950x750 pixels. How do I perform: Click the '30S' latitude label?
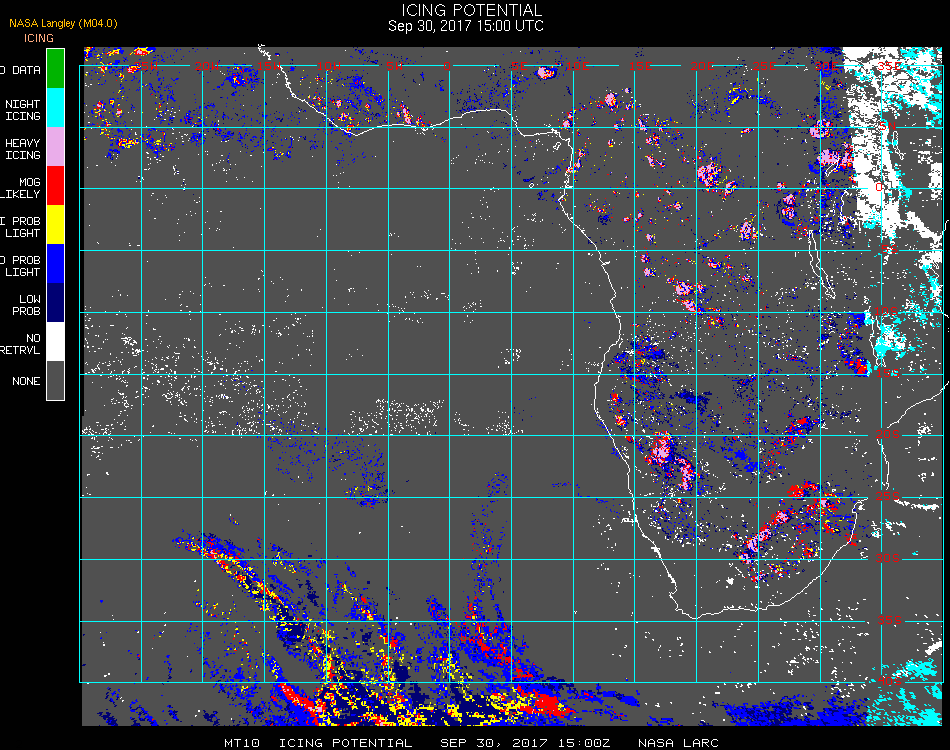(888, 558)
